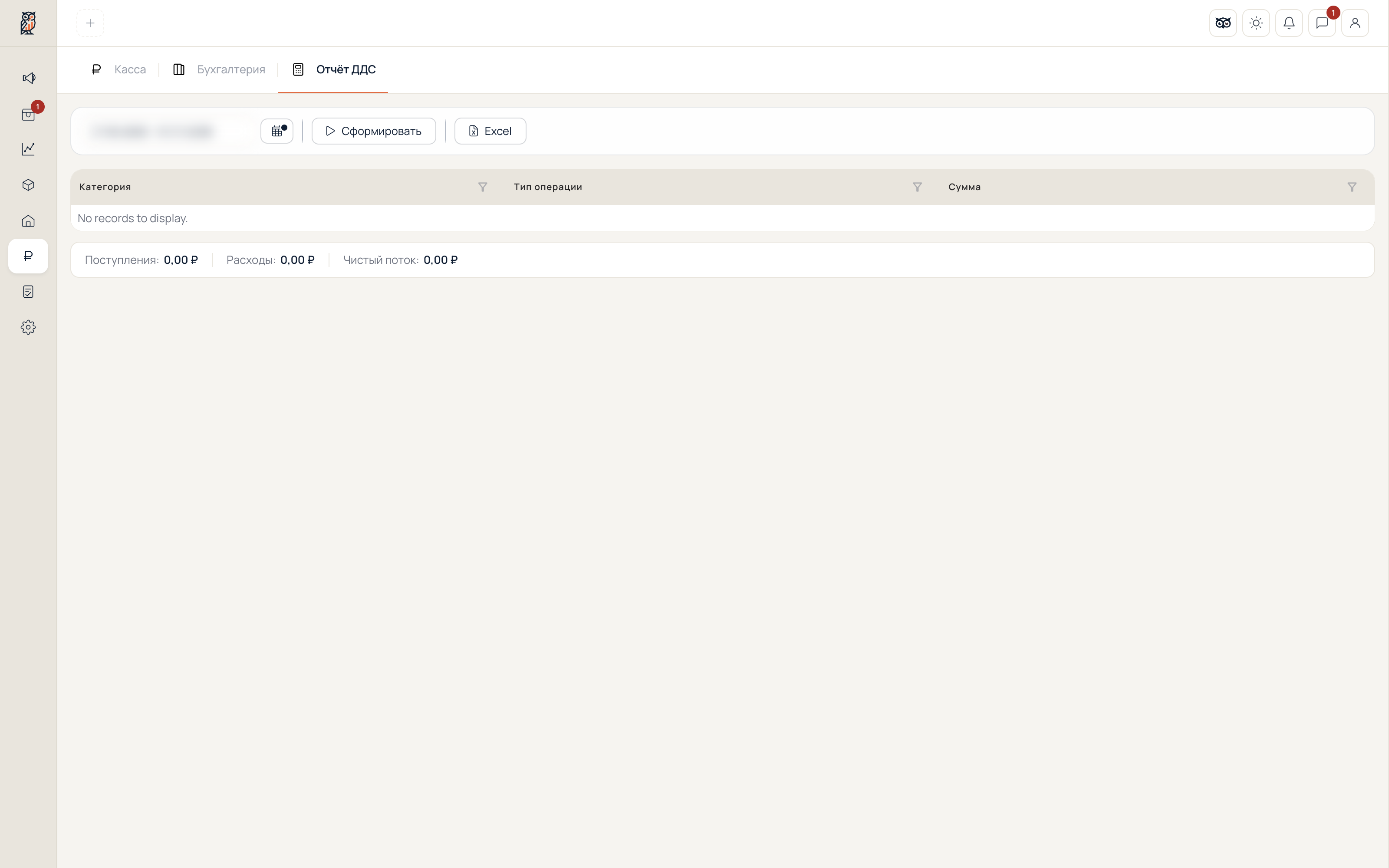Open the settings gear sidebar icon
1389x868 pixels.
coord(28,327)
